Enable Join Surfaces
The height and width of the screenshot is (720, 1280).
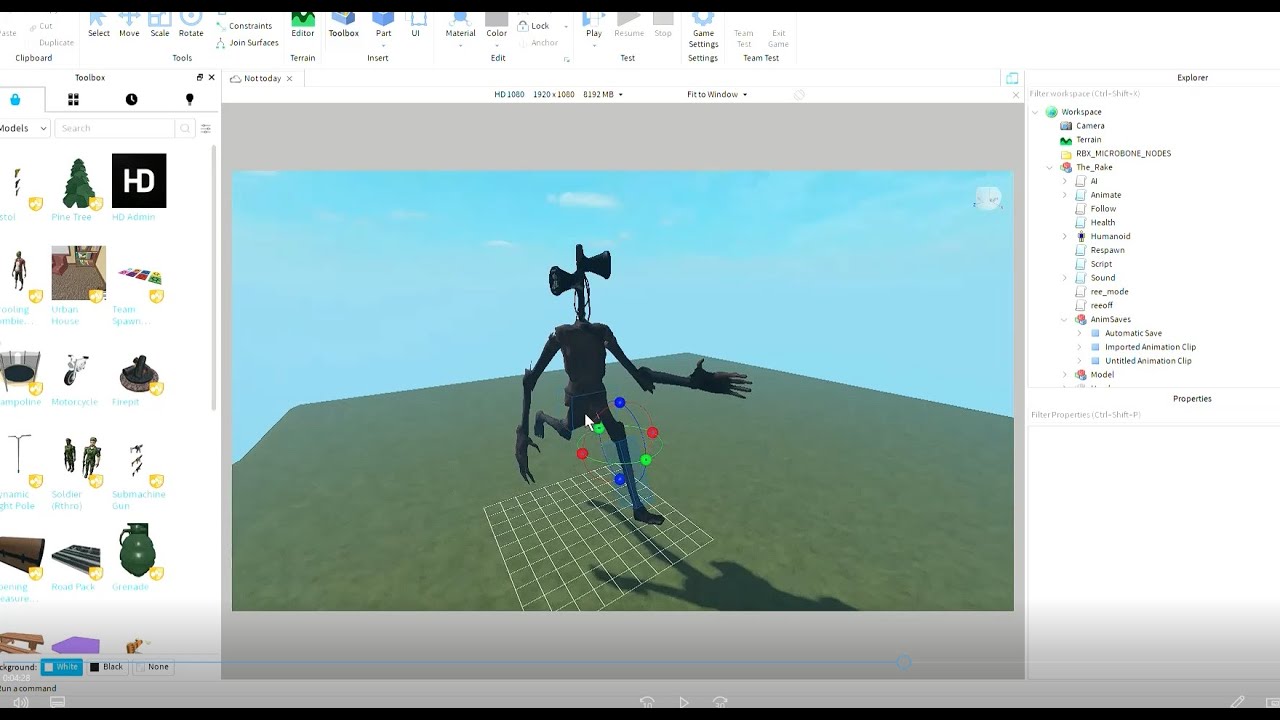coord(247,43)
